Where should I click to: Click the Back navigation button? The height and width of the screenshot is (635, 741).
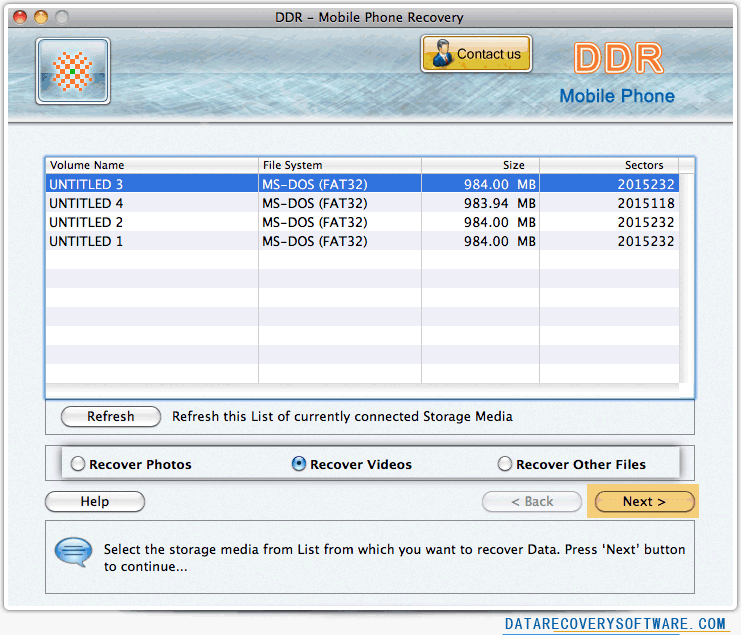(532, 502)
